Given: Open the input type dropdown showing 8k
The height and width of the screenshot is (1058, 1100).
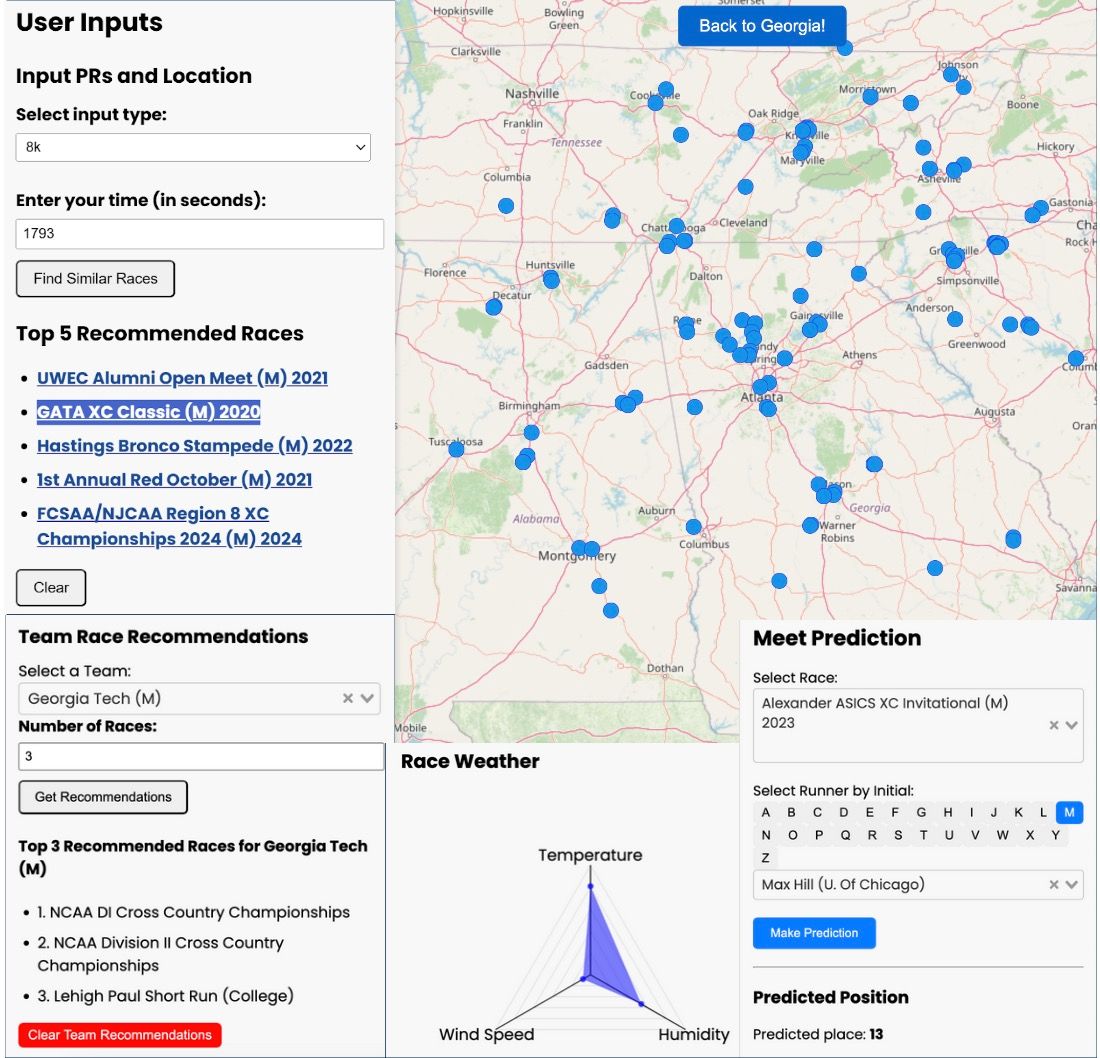Looking at the screenshot, I should (193, 147).
